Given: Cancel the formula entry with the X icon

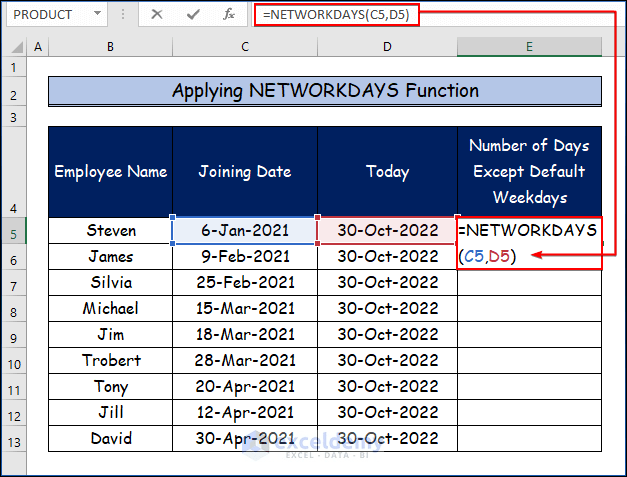Looking at the screenshot, I should coord(157,14).
